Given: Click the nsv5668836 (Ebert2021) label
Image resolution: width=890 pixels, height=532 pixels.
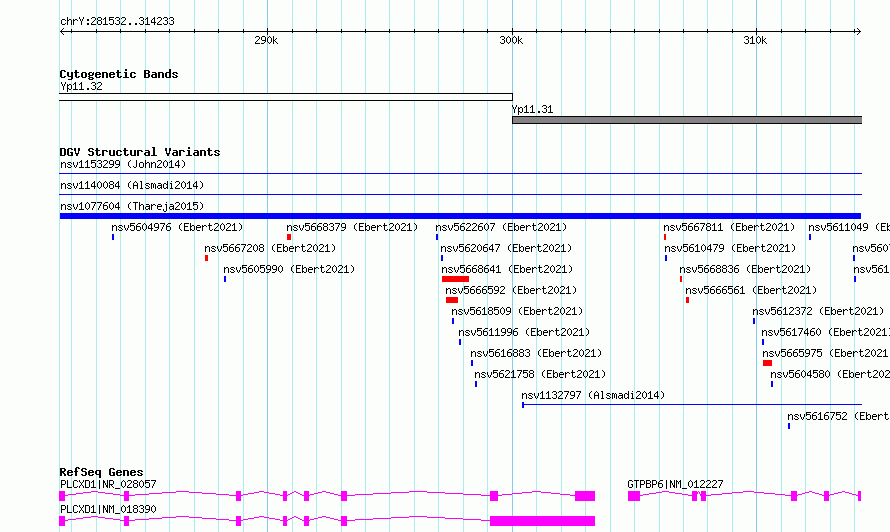Looking at the screenshot, I should point(745,269).
